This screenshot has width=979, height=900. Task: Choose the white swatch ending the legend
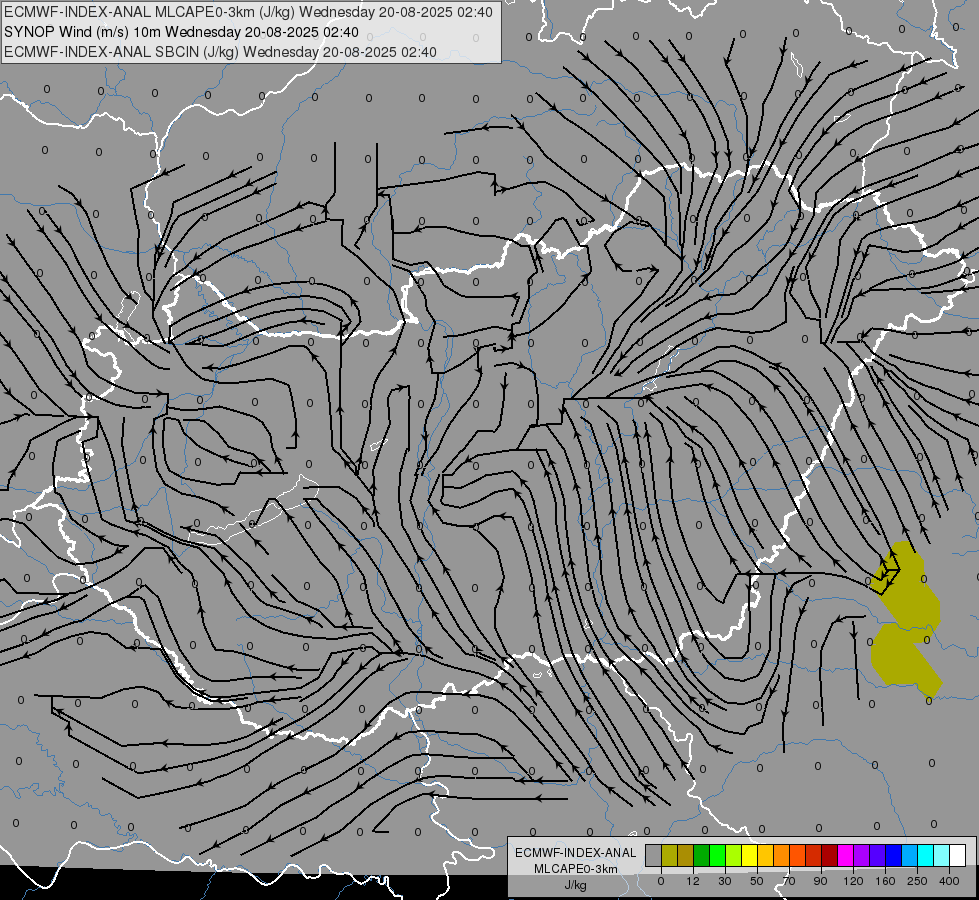point(958,855)
